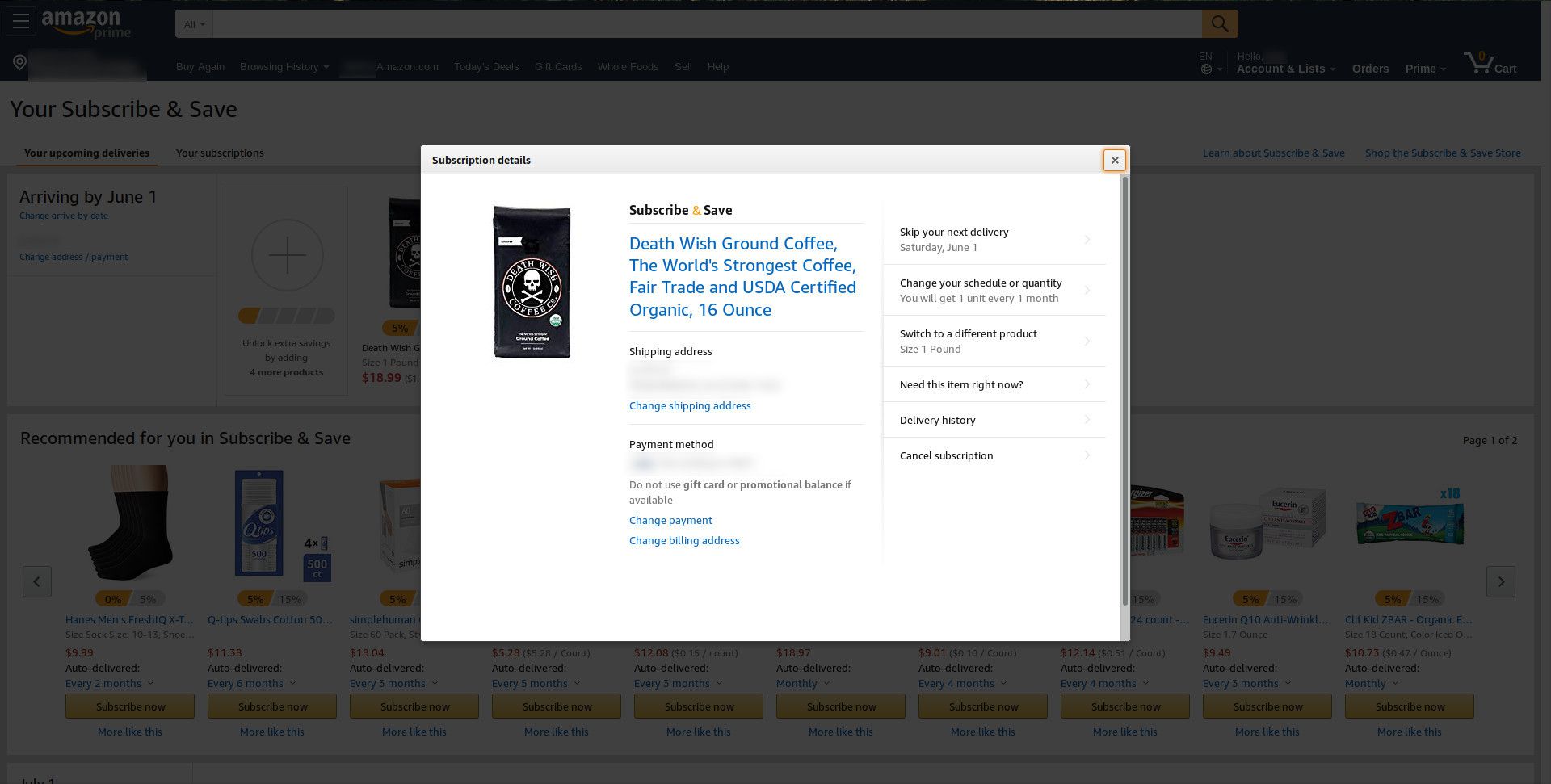1551x784 pixels.
Task: Open the All search category dropdown
Action: (x=194, y=24)
